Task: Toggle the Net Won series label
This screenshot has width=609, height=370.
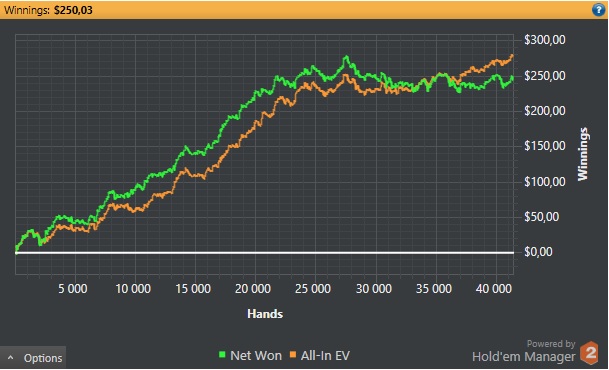Action: pyautogui.click(x=256, y=355)
